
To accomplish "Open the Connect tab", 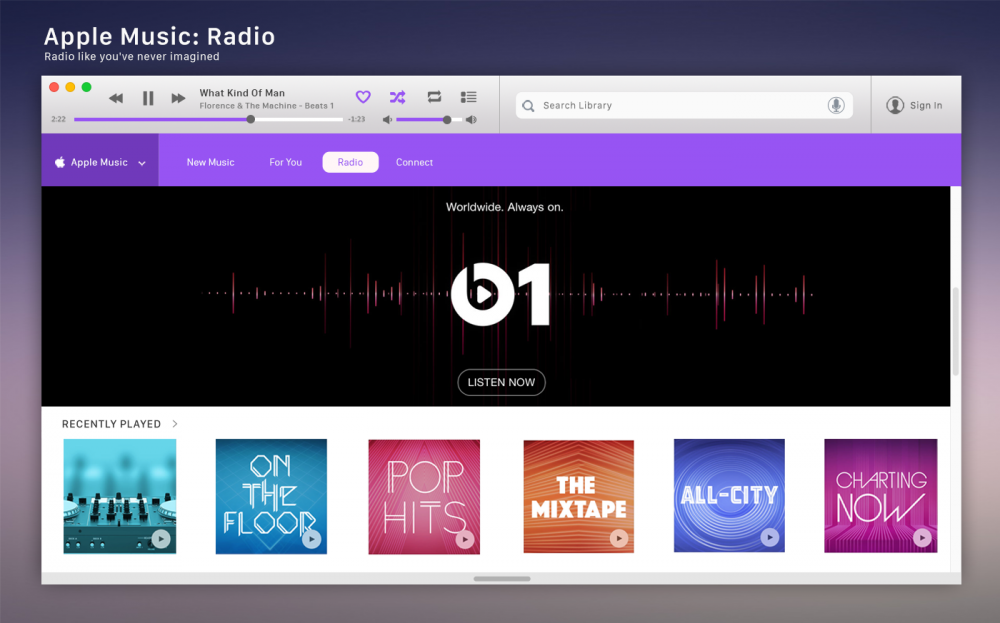I will (x=414, y=162).
